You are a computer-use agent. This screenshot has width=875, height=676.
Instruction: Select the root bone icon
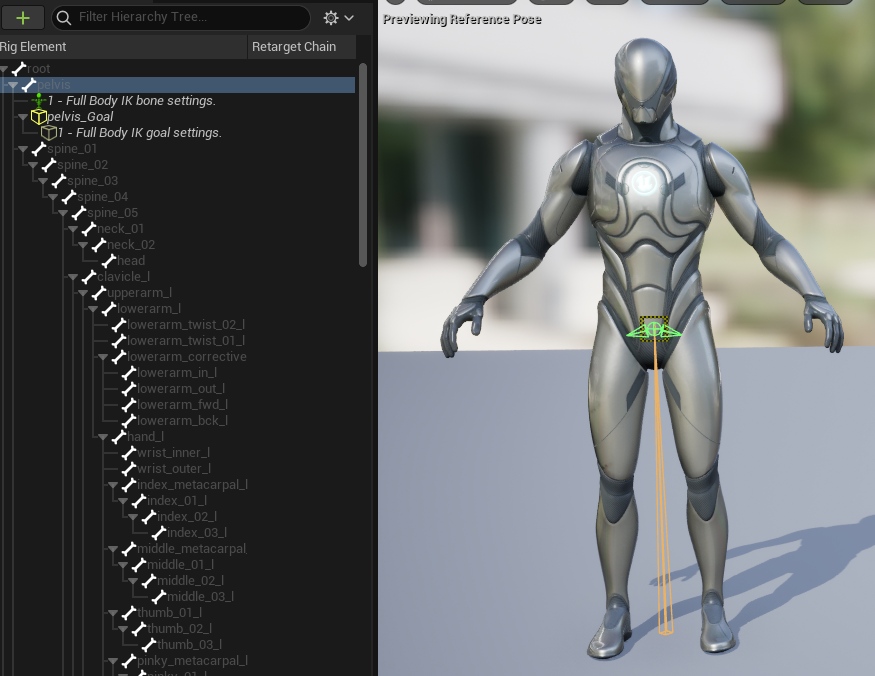[19, 69]
